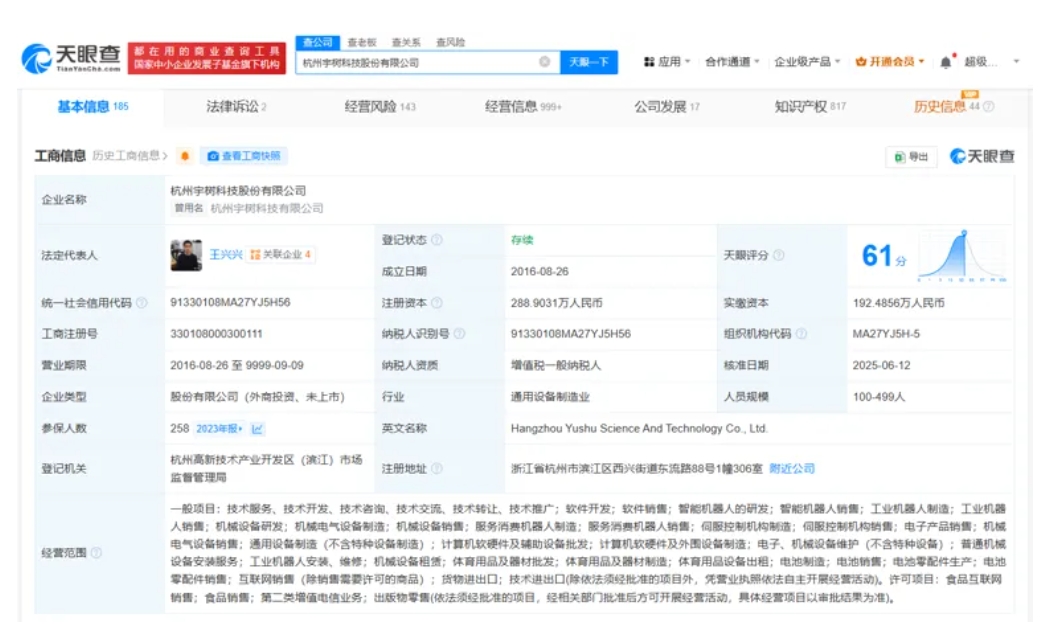Click the 曾用名 former name tag
This screenshot has width=1048, height=642.
tap(188, 208)
